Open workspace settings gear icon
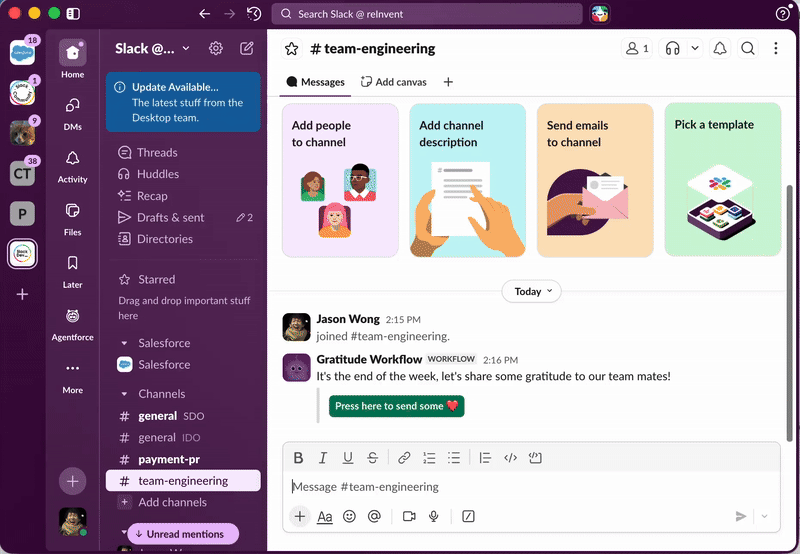The image size is (800, 554). pyautogui.click(x=216, y=49)
